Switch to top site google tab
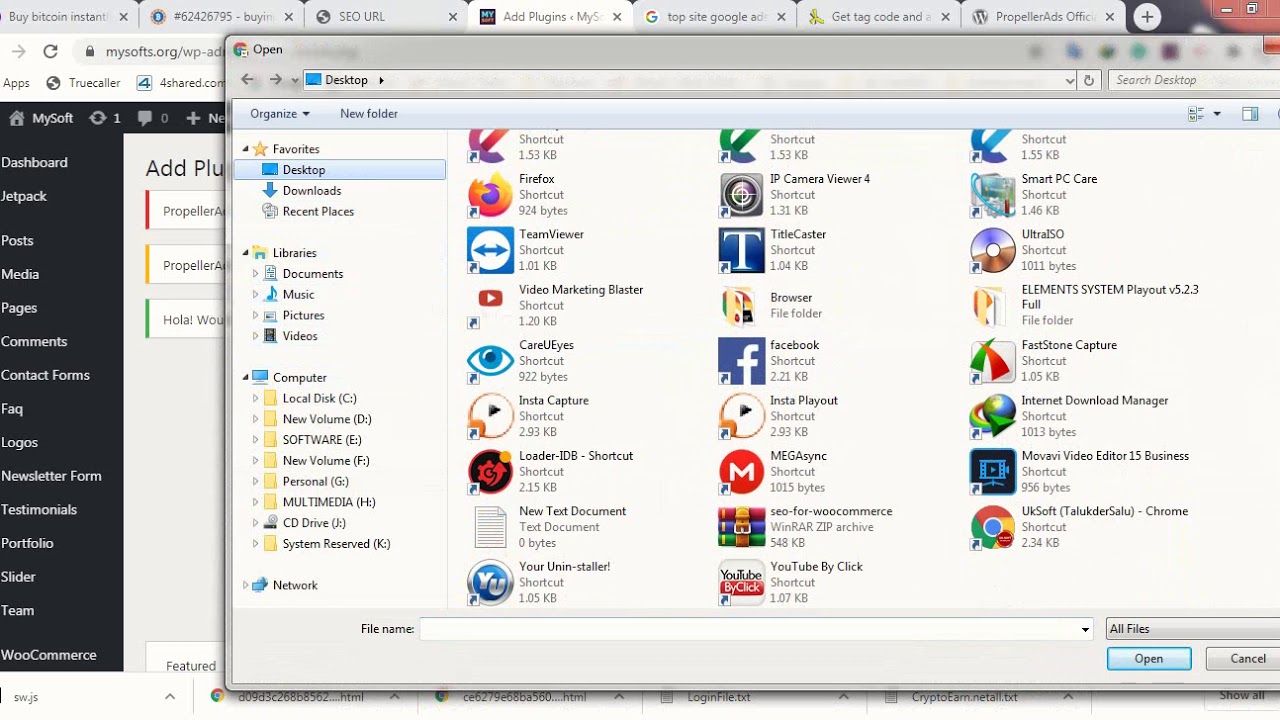1280x720 pixels. [x=715, y=17]
